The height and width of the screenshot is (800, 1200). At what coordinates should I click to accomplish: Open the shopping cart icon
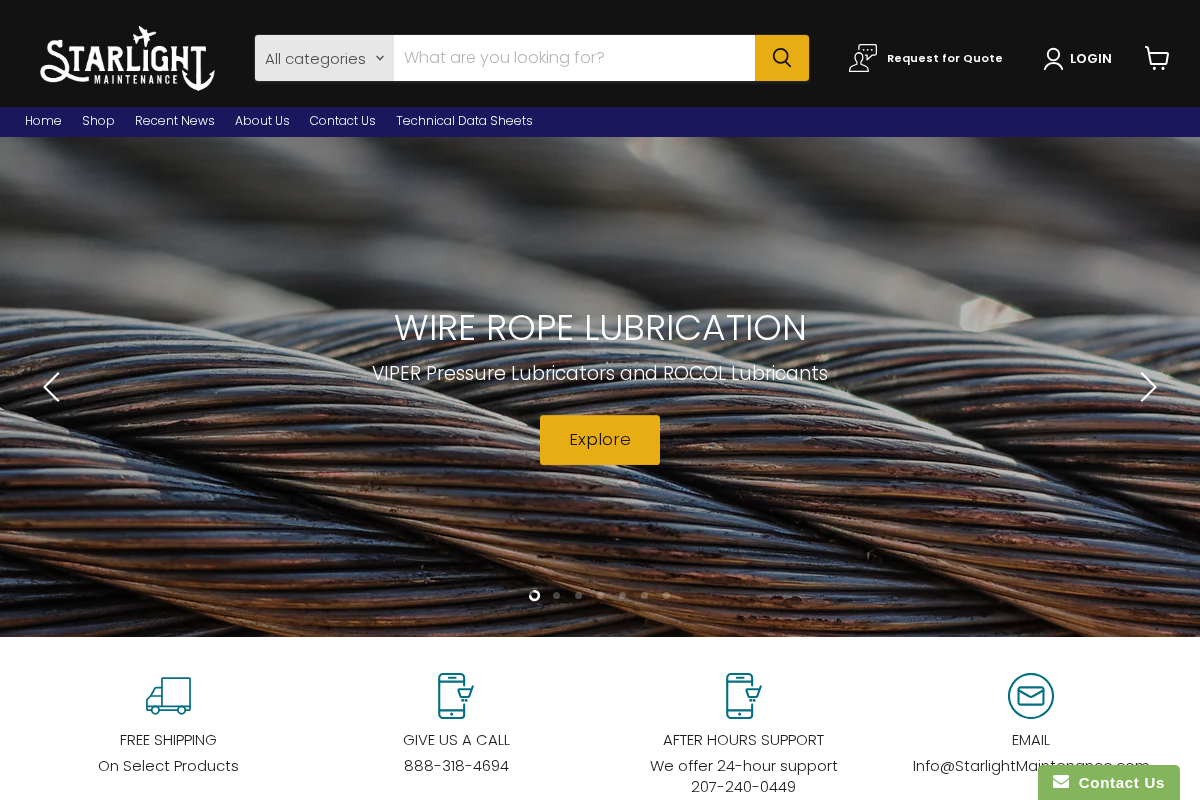pyautogui.click(x=1157, y=58)
